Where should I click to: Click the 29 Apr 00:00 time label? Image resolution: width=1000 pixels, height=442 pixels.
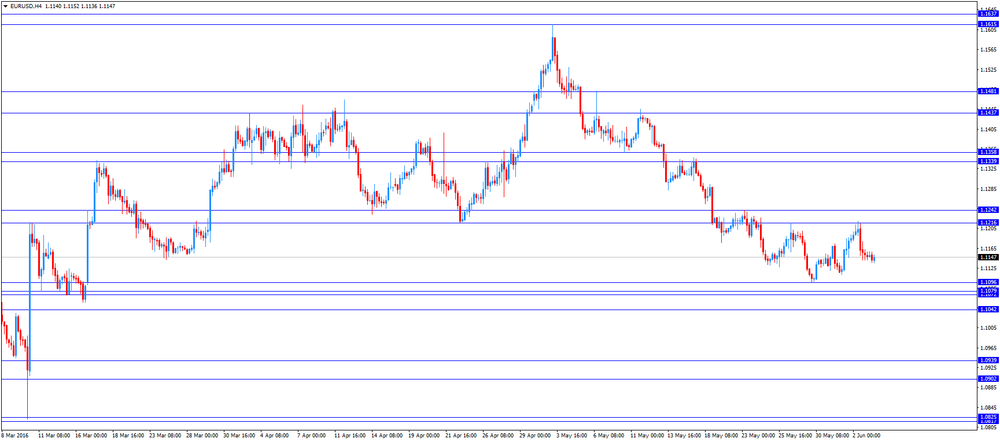[535, 436]
